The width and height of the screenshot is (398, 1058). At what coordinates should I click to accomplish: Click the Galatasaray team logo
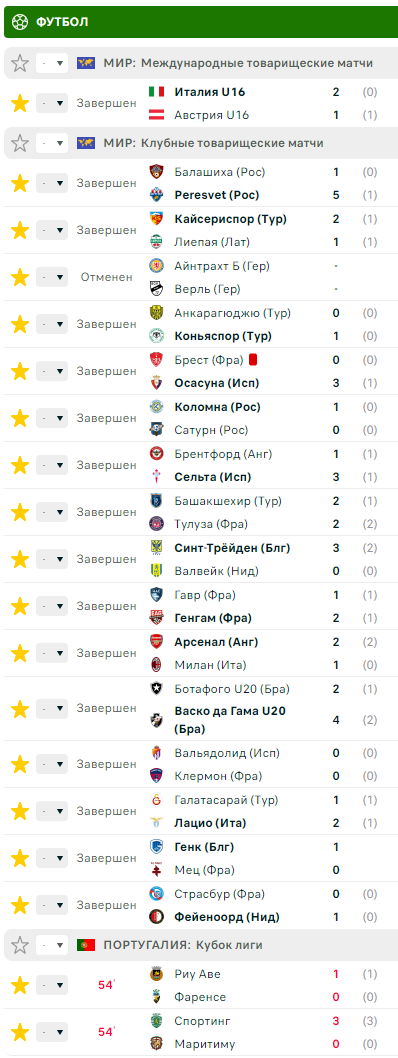pos(157,800)
